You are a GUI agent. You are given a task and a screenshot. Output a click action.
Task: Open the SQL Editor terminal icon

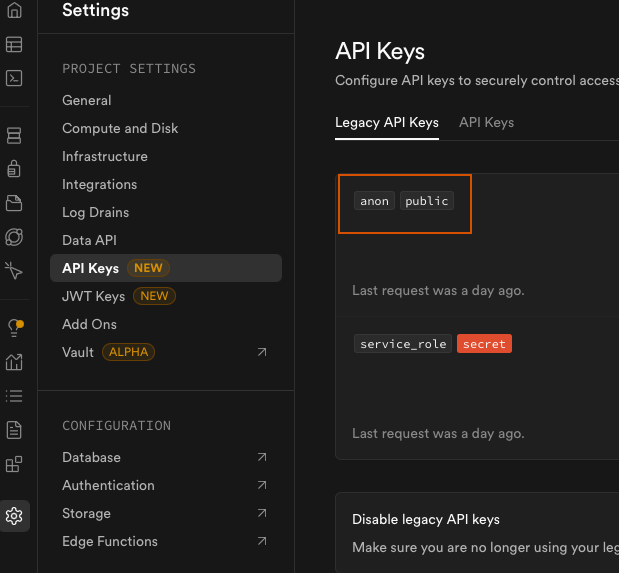[x=14, y=78]
